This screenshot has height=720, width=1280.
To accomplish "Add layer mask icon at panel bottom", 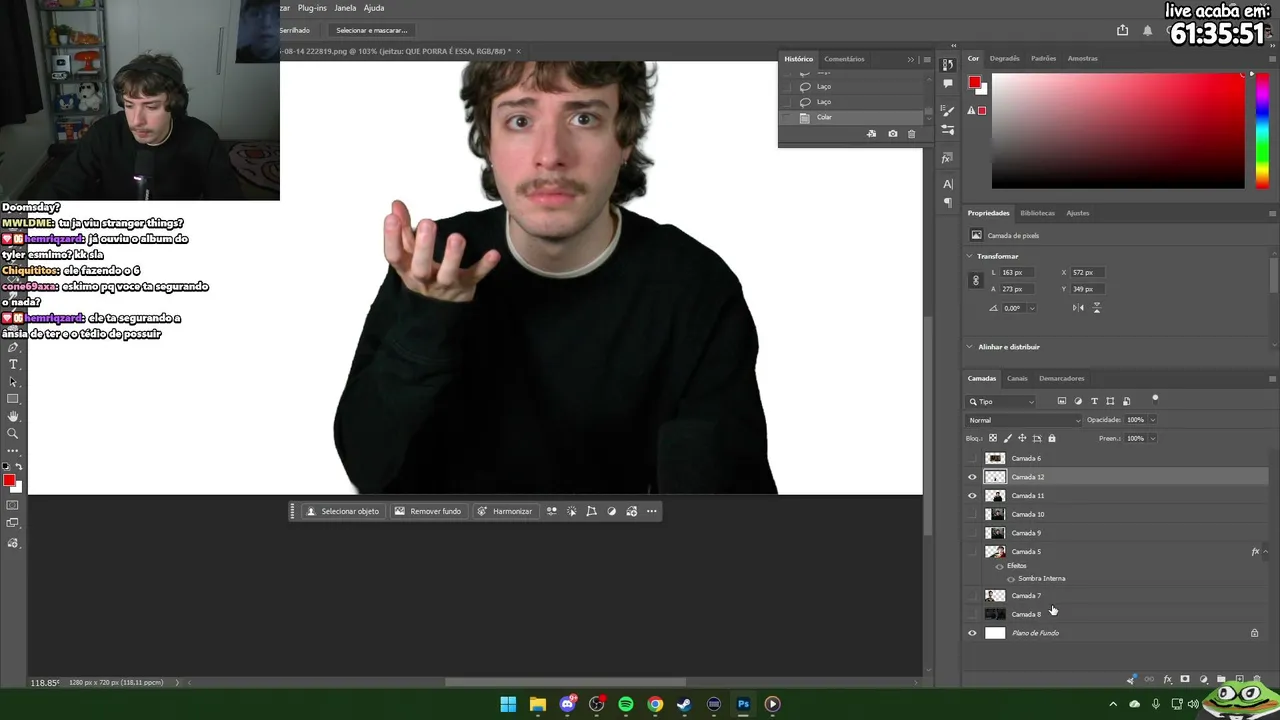I will point(1185,680).
